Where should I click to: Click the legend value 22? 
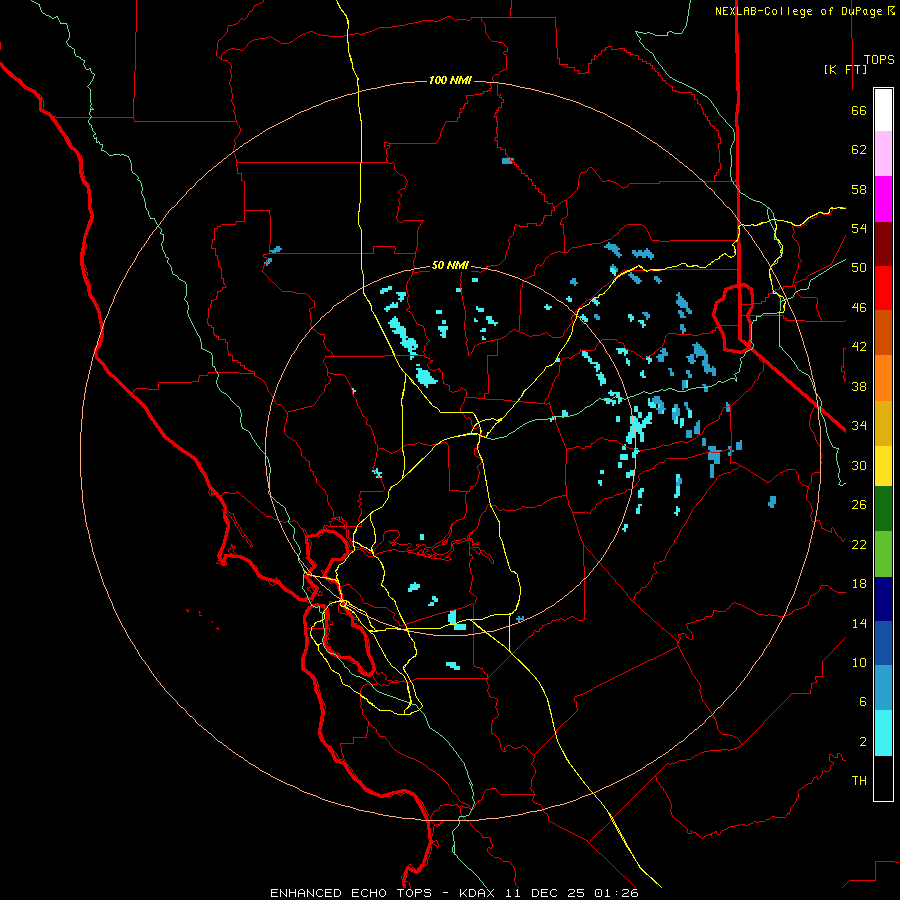click(859, 544)
